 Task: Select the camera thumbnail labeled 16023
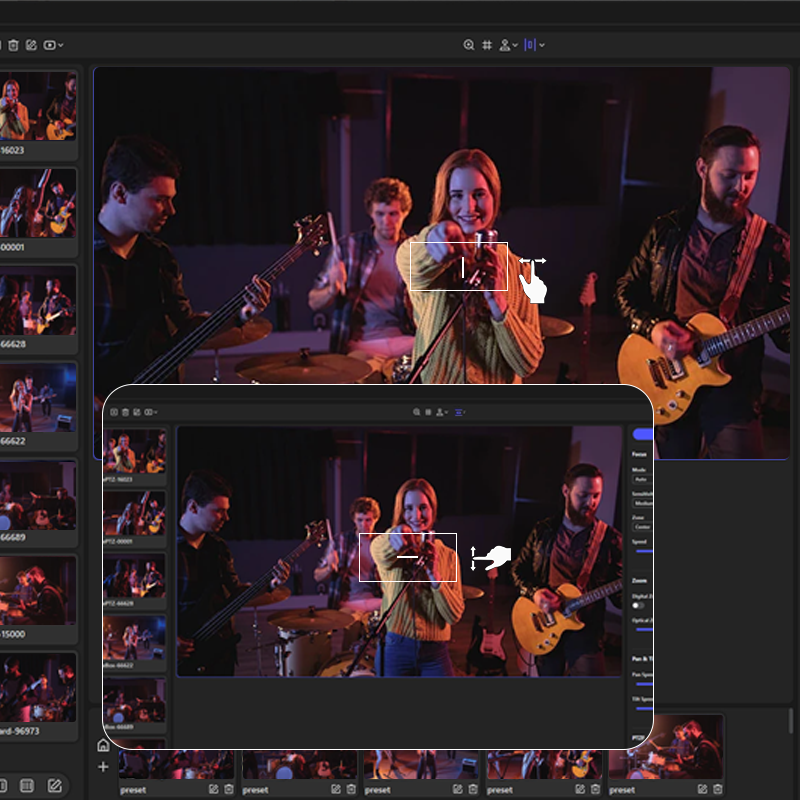pyautogui.click(x=38, y=106)
